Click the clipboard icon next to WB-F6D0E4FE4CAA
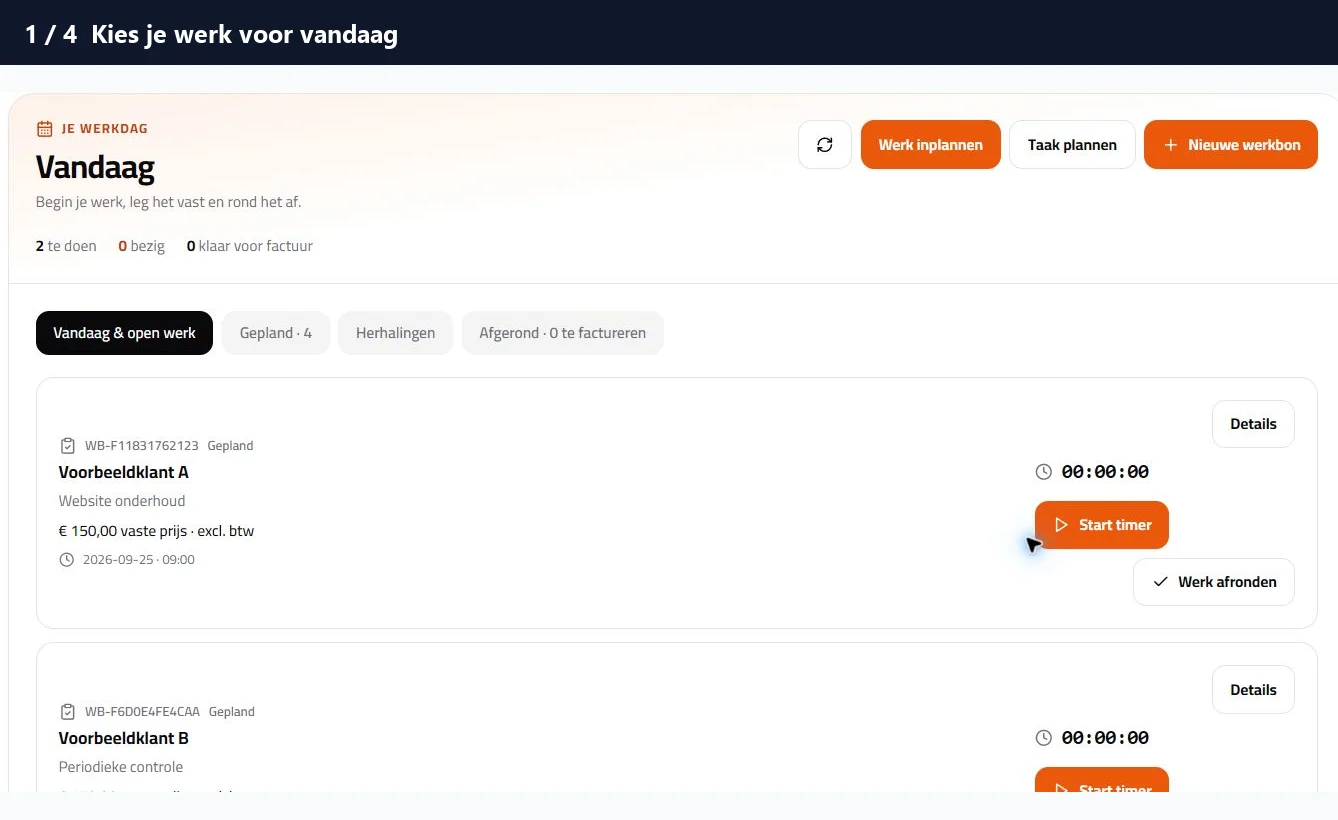 pyautogui.click(x=68, y=711)
